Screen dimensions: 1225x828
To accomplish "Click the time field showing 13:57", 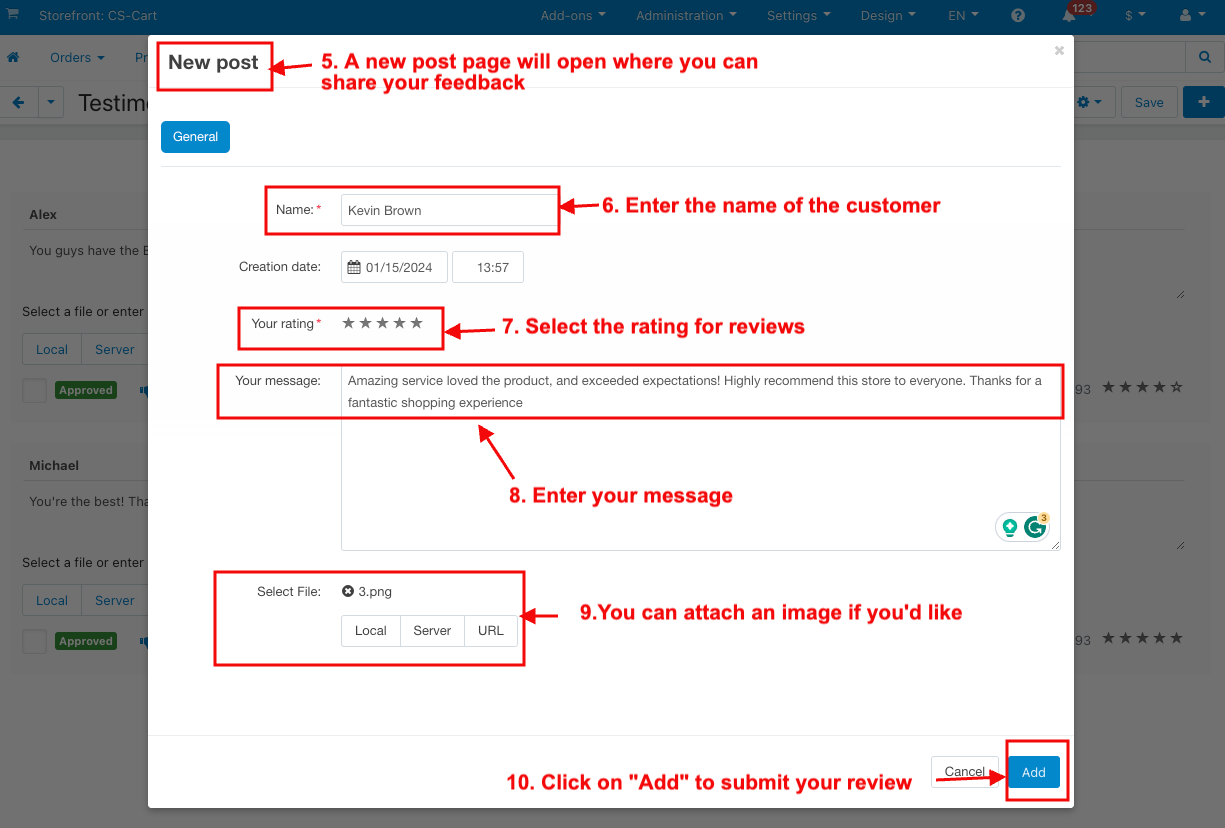I will 488,267.
